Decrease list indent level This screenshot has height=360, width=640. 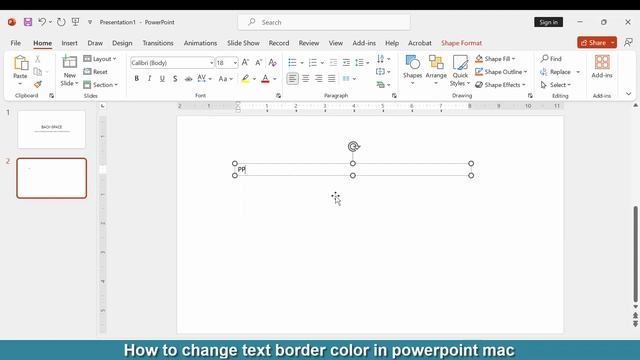click(333, 62)
